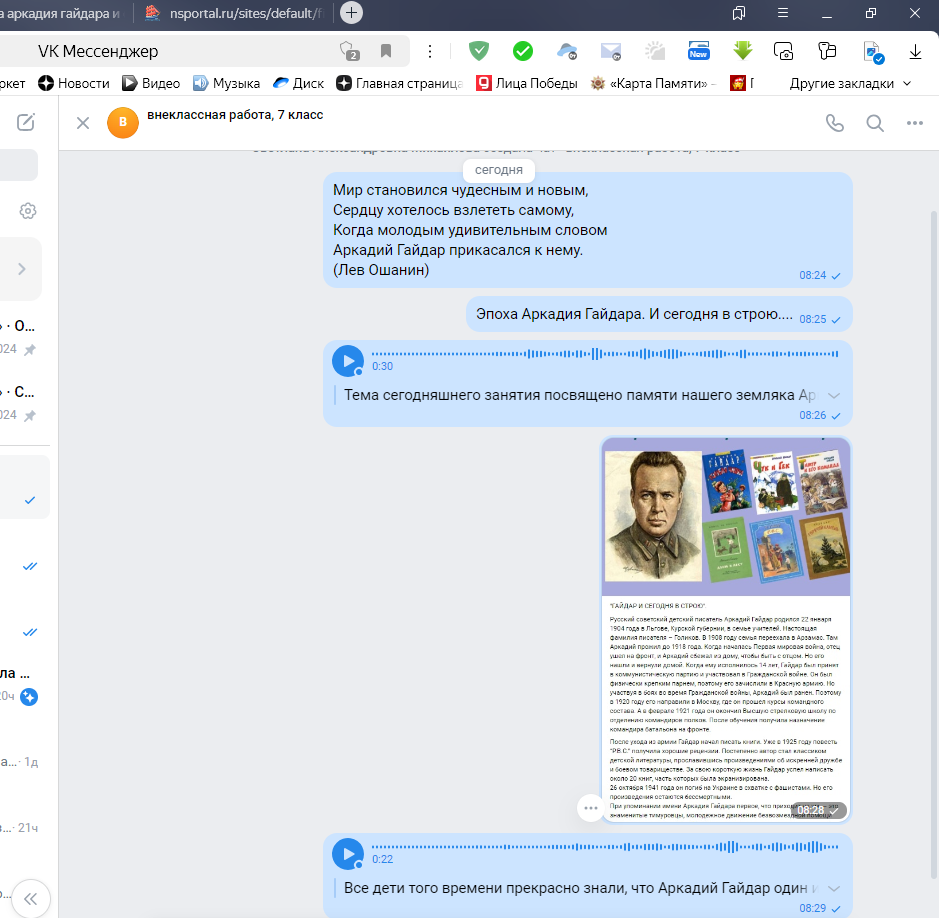Click the orange chat avatar В

coord(123,122)
